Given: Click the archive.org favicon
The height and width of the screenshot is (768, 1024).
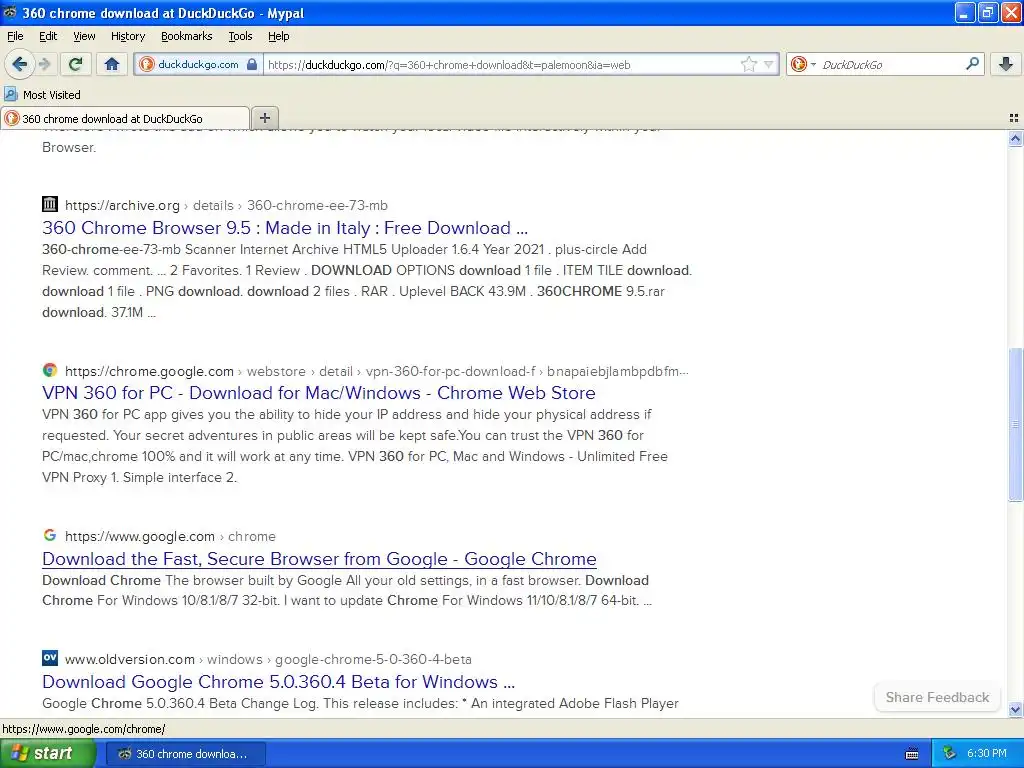Looking at the screenshot, I should click(50, 204).
